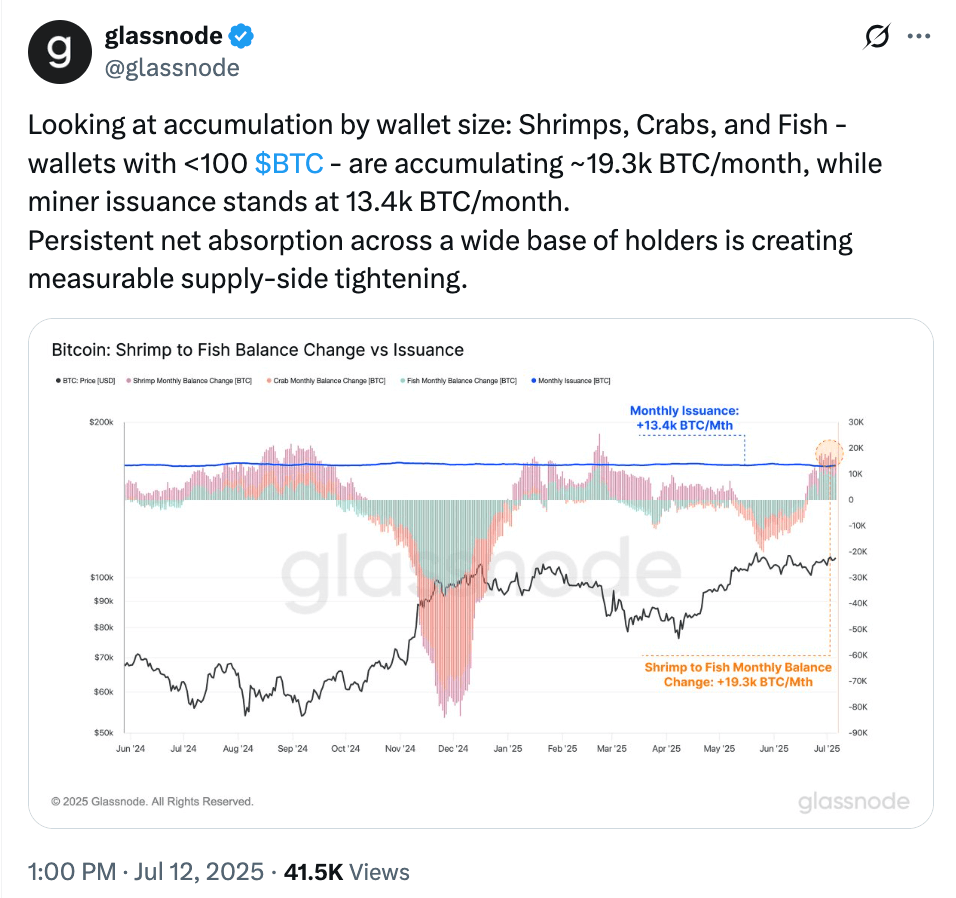Click the orange Shrimp to Fish balance annotation
Image resolution: width=956 pixels, height=898 pixels.
click(737, 674)
